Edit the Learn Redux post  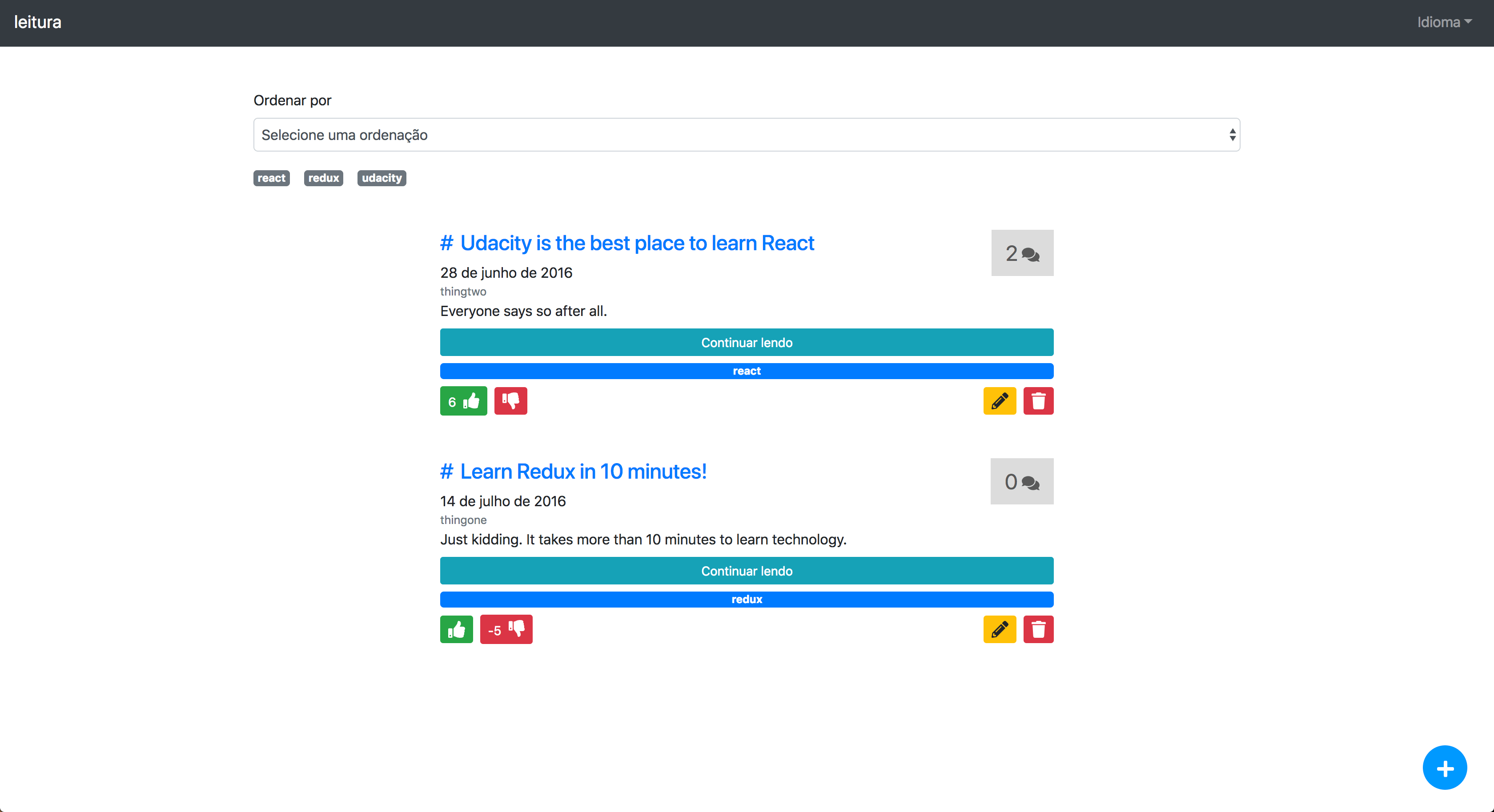pos(999,629)
